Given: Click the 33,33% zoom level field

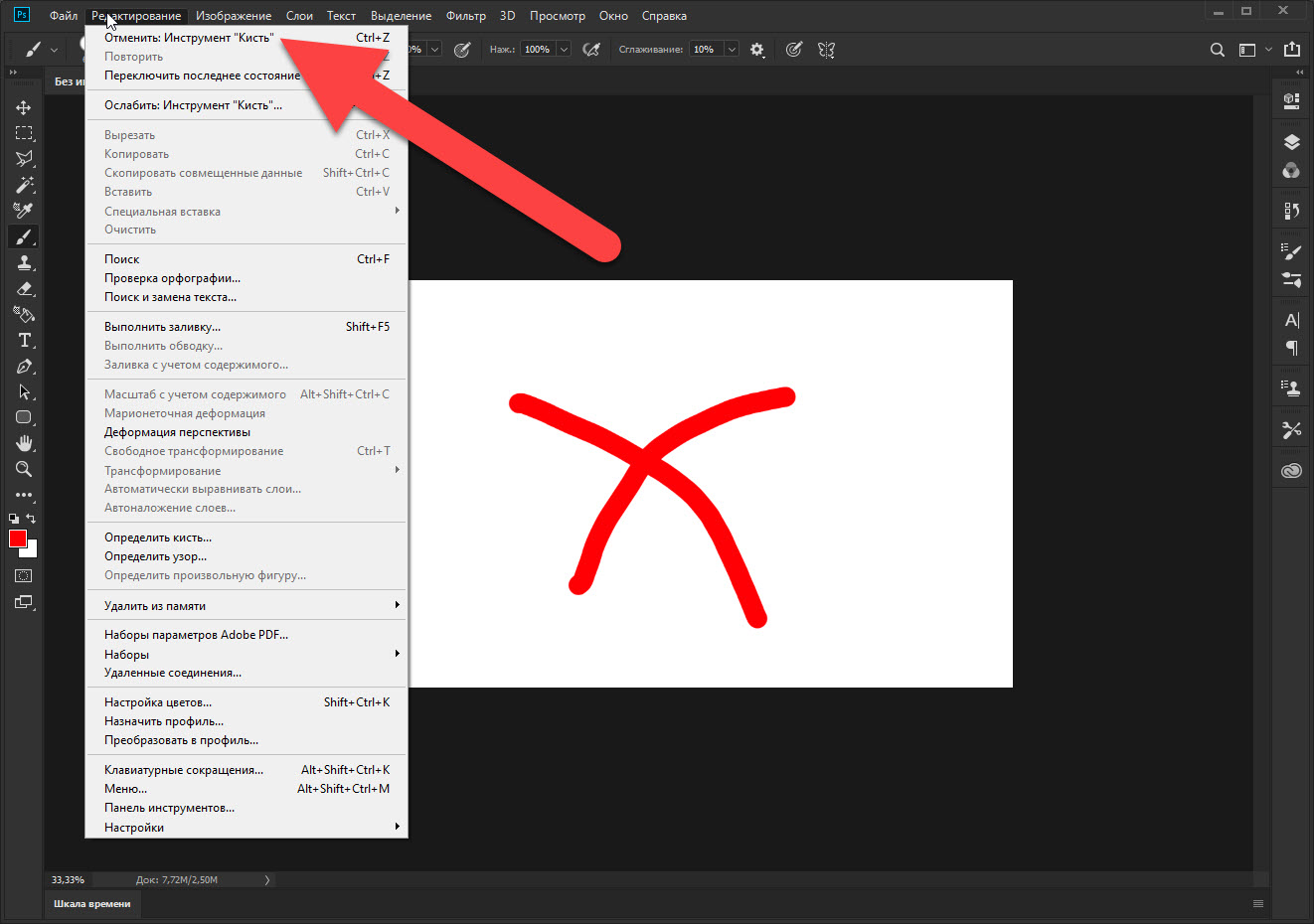Looking at the screenshot, I should click(x=69, y=880).
